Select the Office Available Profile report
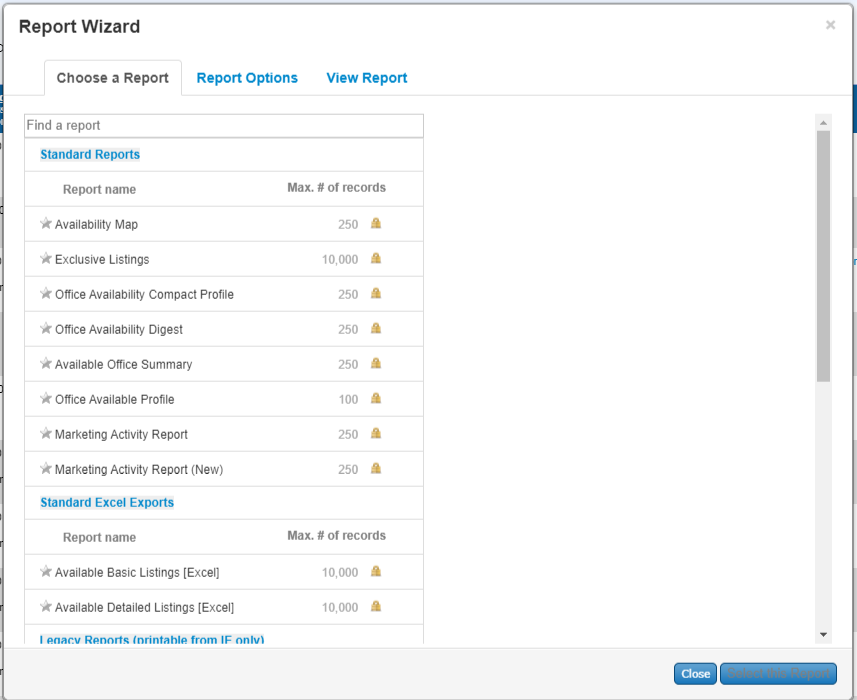The width and height of the screenshot is (857, 700). click(x=115, y=399)
